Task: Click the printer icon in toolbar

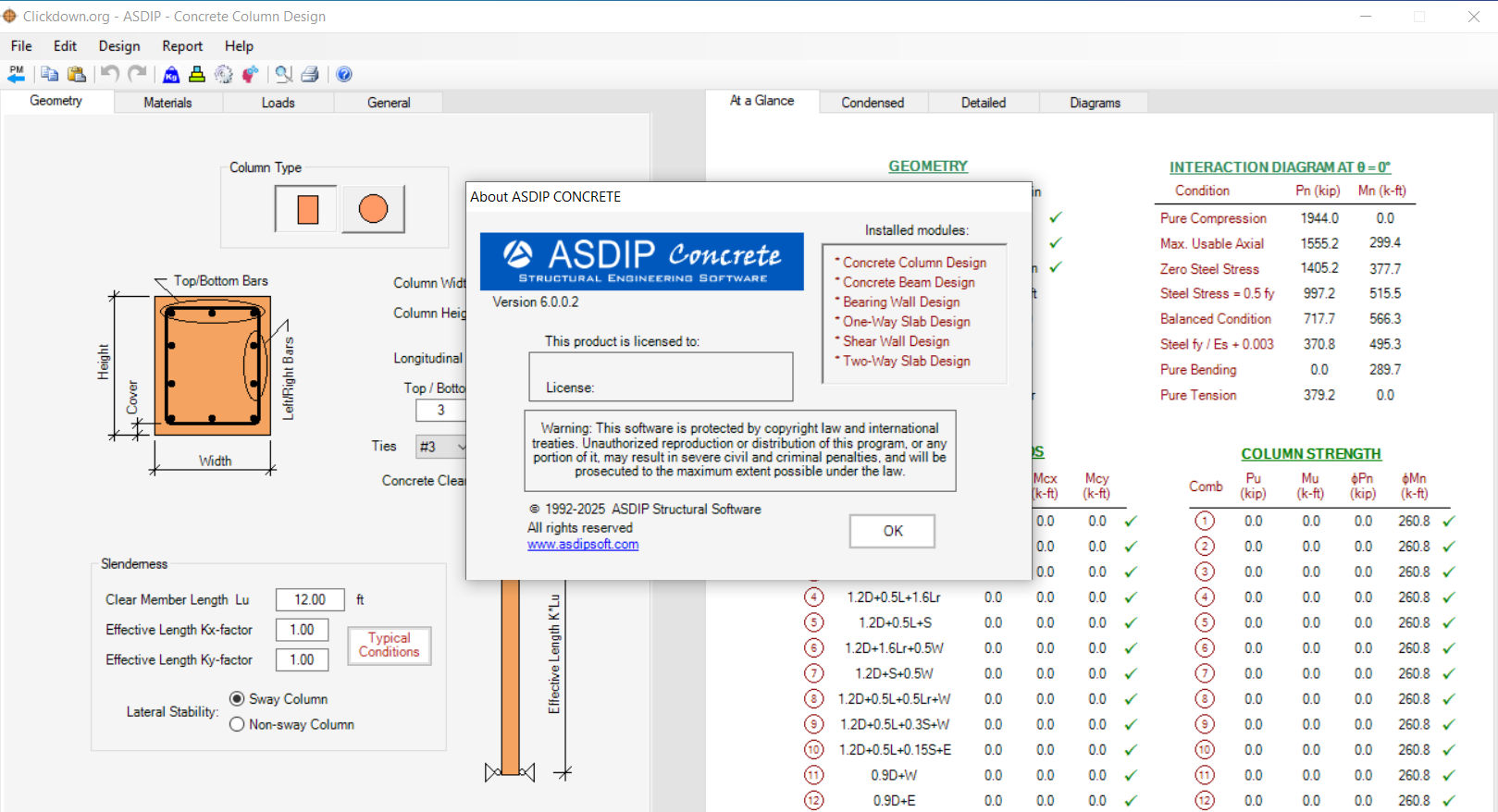Action: [310, 74]
